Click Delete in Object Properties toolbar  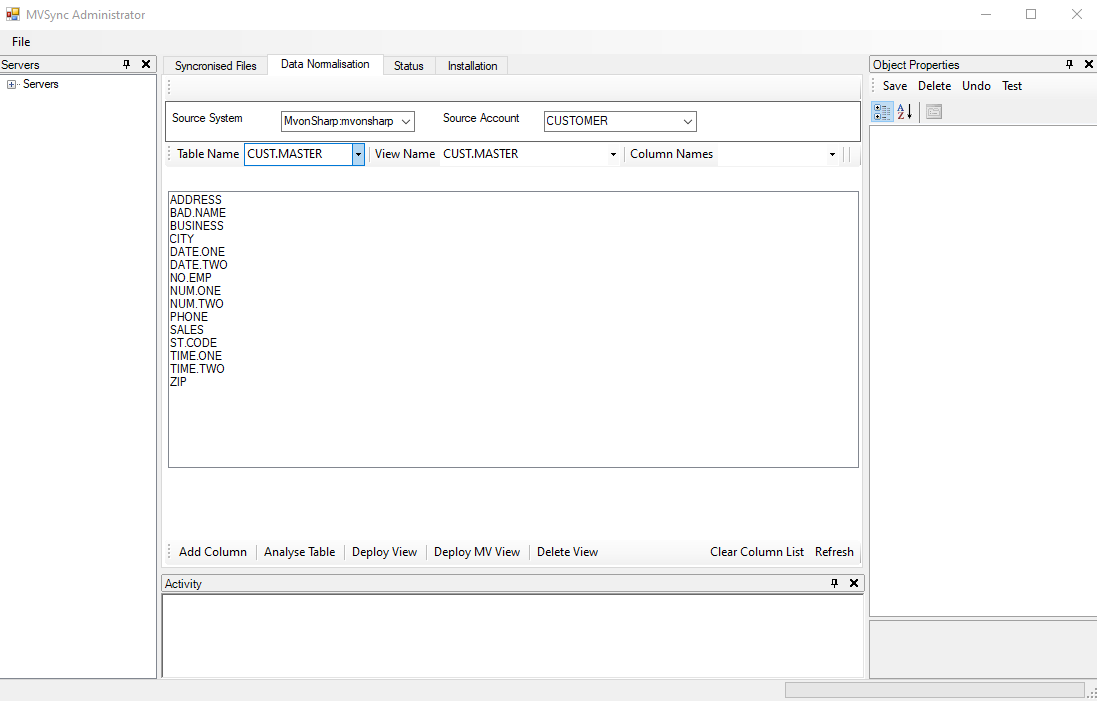[x=934, y=86]
